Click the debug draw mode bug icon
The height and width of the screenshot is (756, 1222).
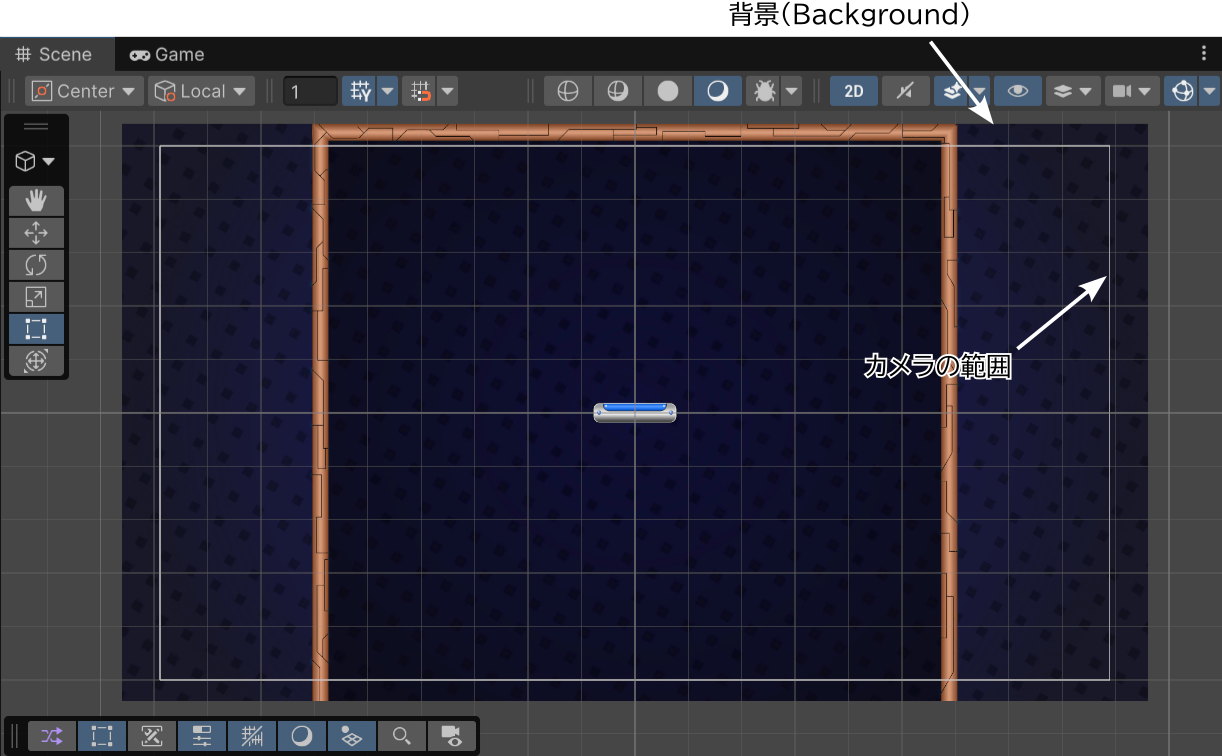coord(764,91)
